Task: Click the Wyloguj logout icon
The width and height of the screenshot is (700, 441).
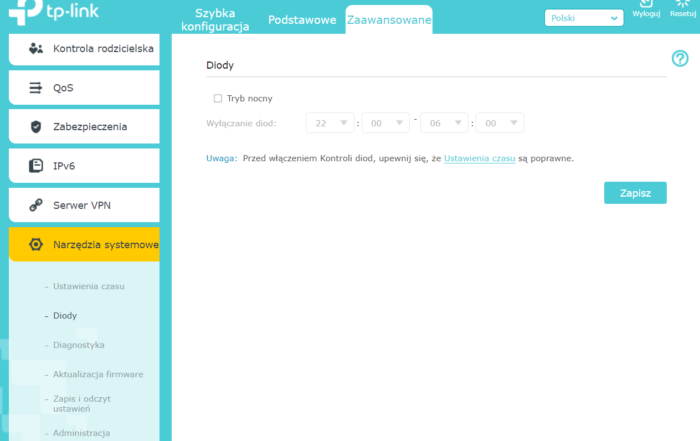Action: tap(646, 6)
